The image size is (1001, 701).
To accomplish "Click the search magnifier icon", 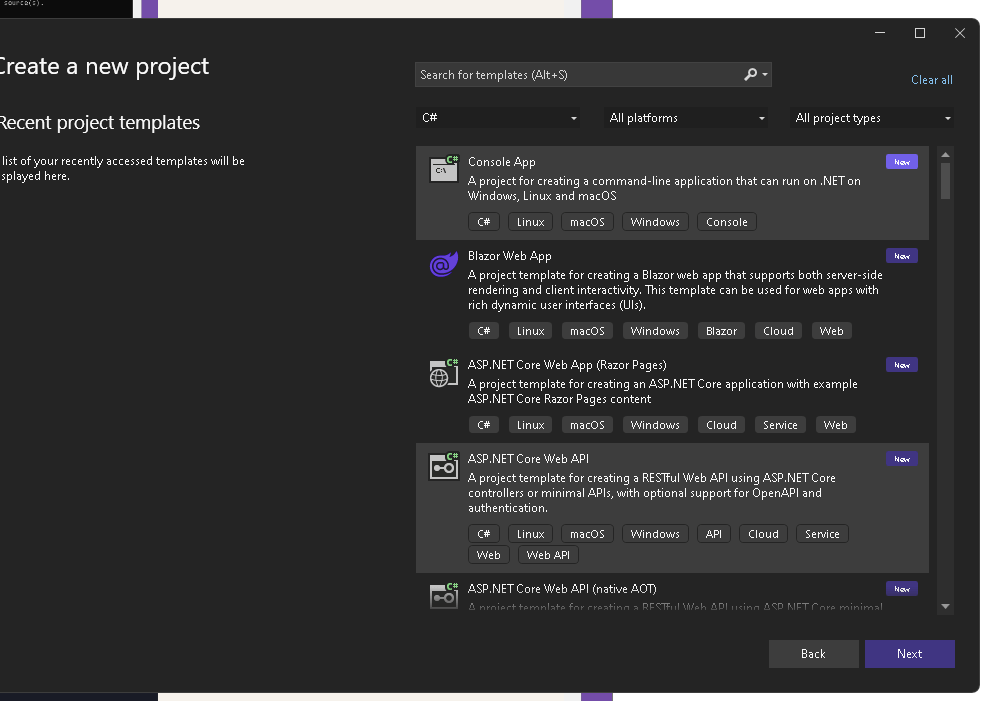I will point(751,75).
